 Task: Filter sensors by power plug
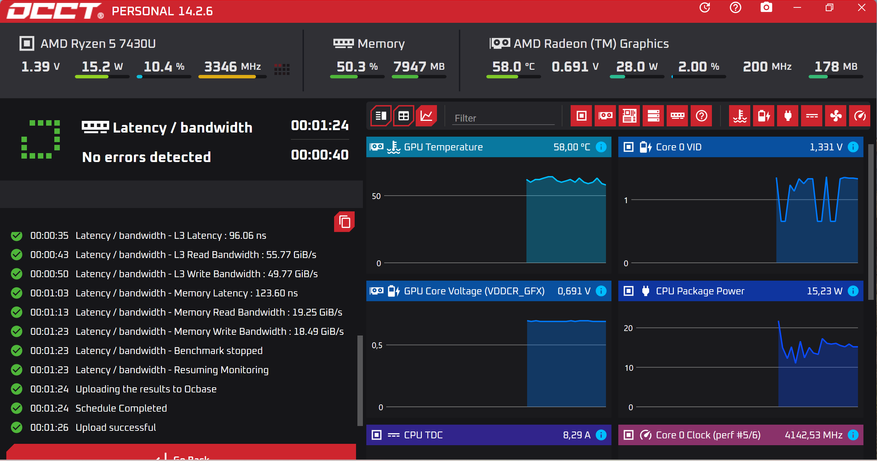(x=788, y=116)
